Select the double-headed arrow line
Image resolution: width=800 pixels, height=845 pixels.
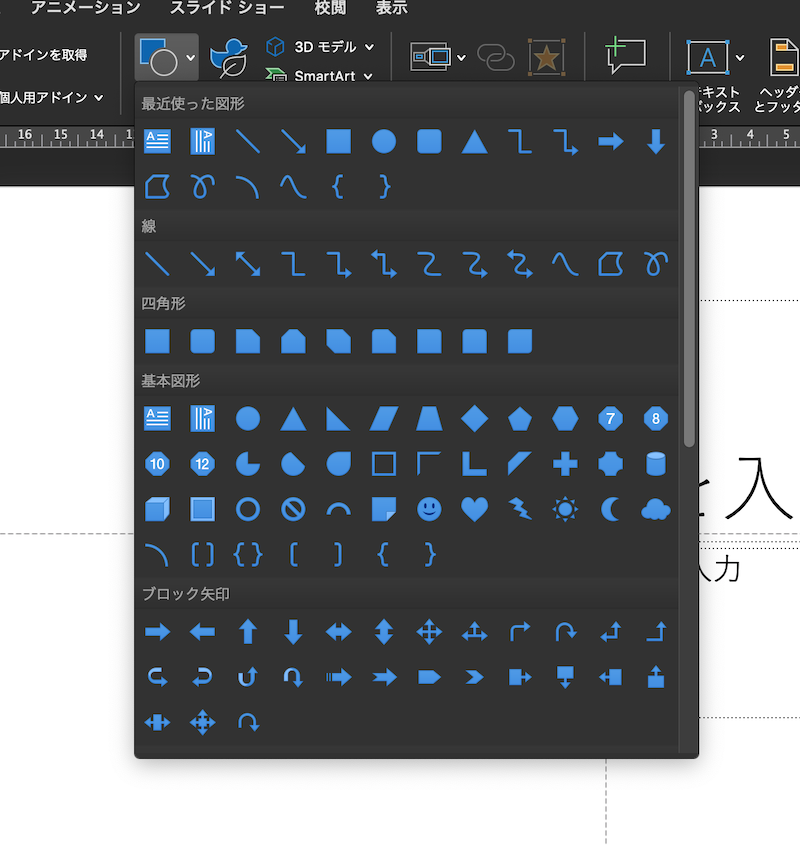pos(248,264)
